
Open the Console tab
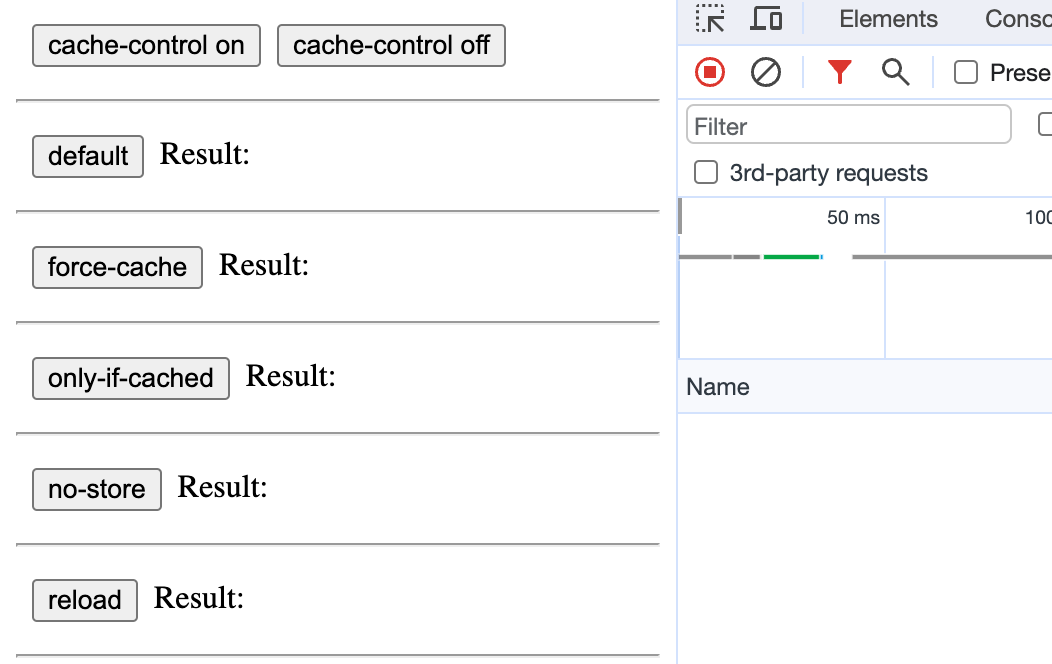[1018, 19]
